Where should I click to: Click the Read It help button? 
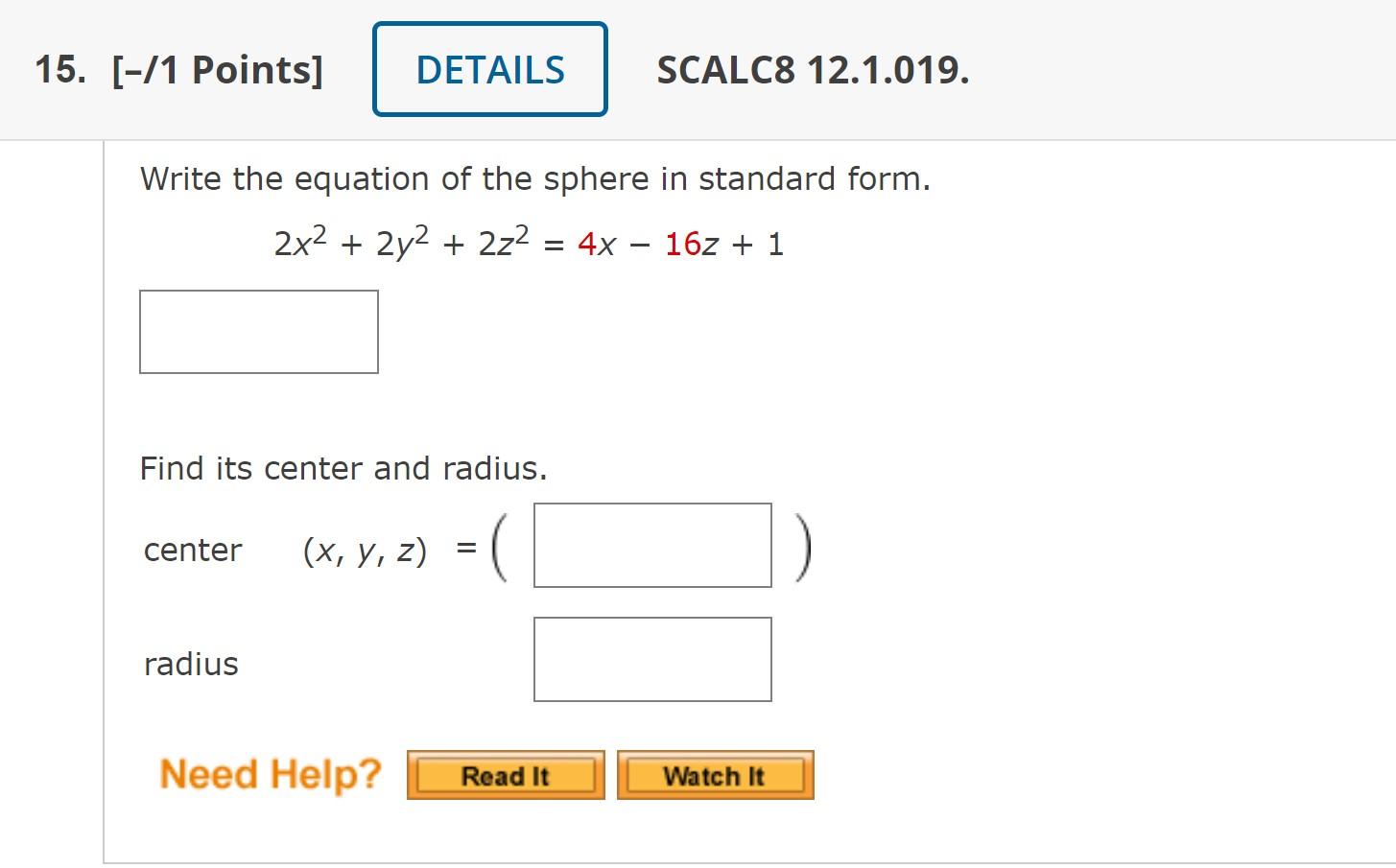[505, 775]
